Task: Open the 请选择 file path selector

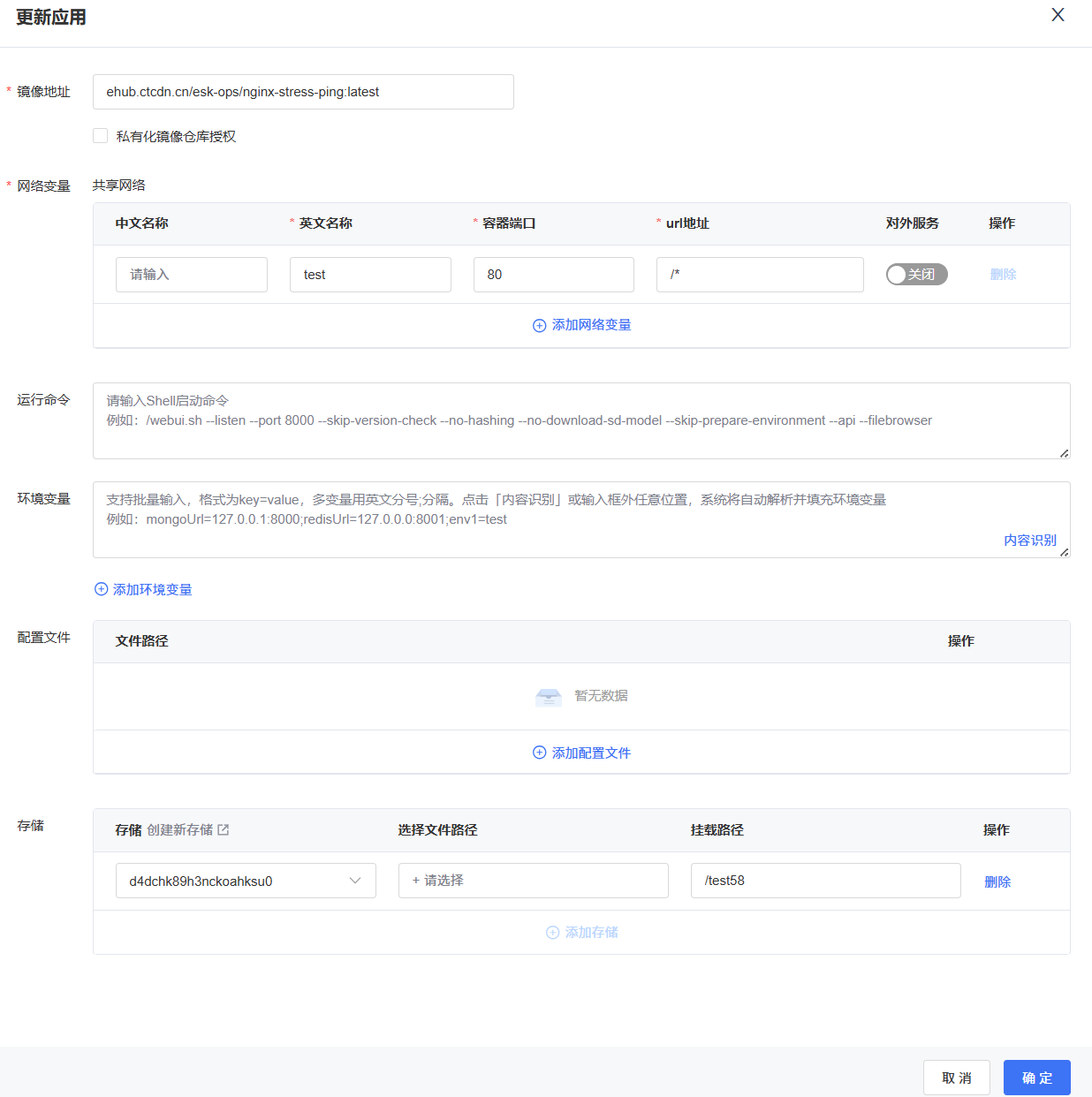Action: (533, 881)
